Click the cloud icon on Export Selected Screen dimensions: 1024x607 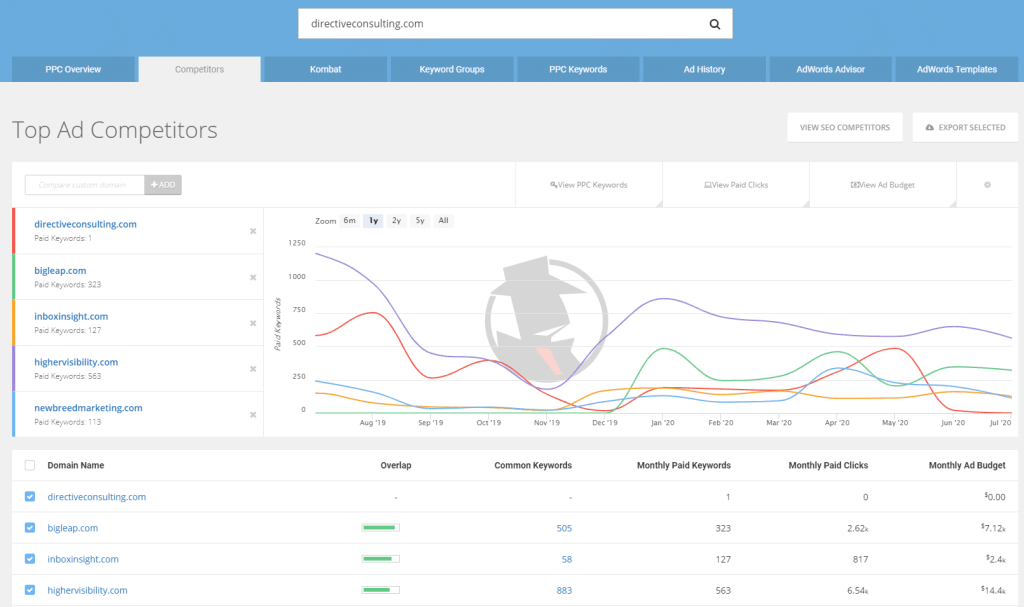(929, 127)
